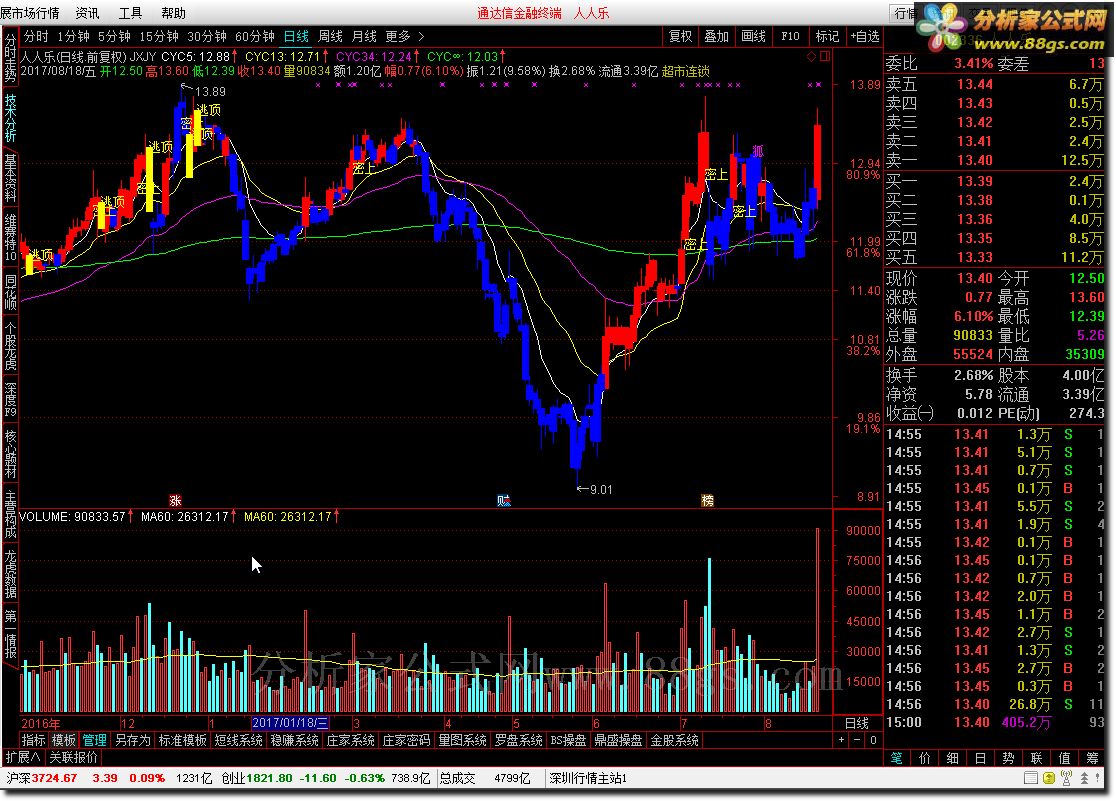Select the 周线 weekly period
Viewport: 1116px width, 801px height.
coord(330,36)
